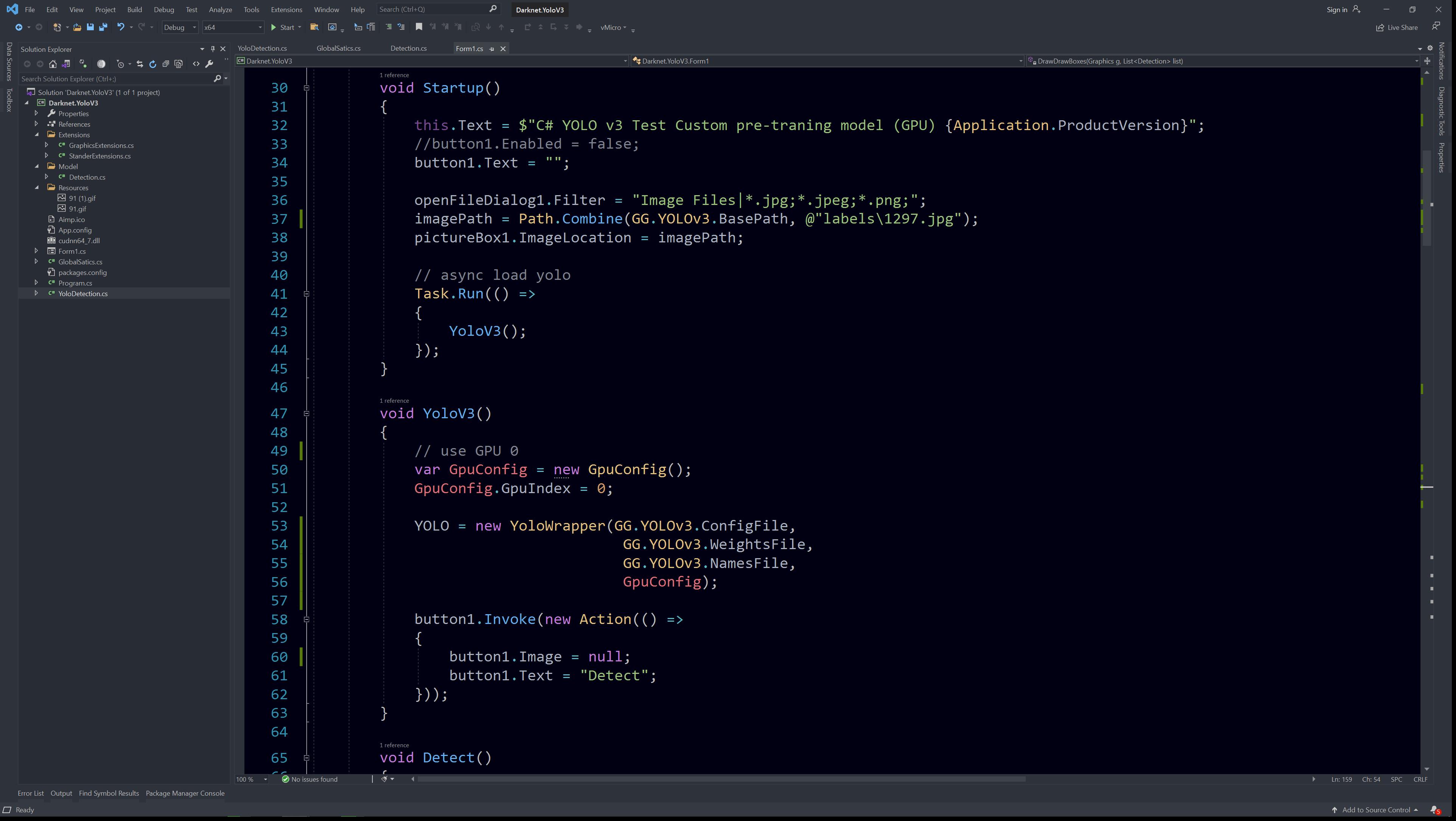Open Properties wrench in Solution Explorer
1456x821 pixels.
coord(209,64)
